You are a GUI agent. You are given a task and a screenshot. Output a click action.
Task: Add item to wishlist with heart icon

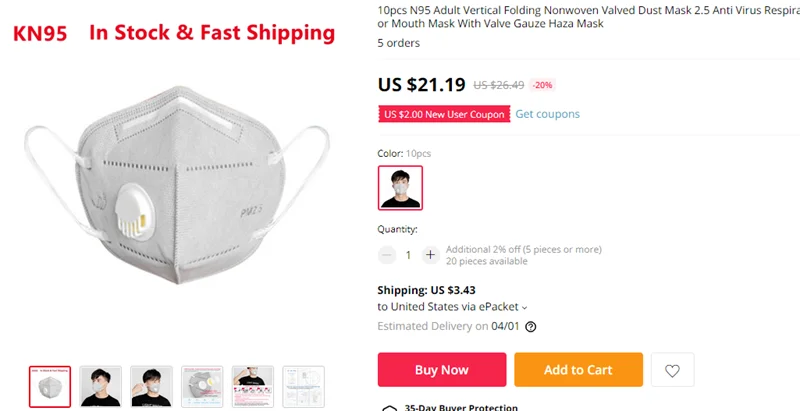click(672, 370)
